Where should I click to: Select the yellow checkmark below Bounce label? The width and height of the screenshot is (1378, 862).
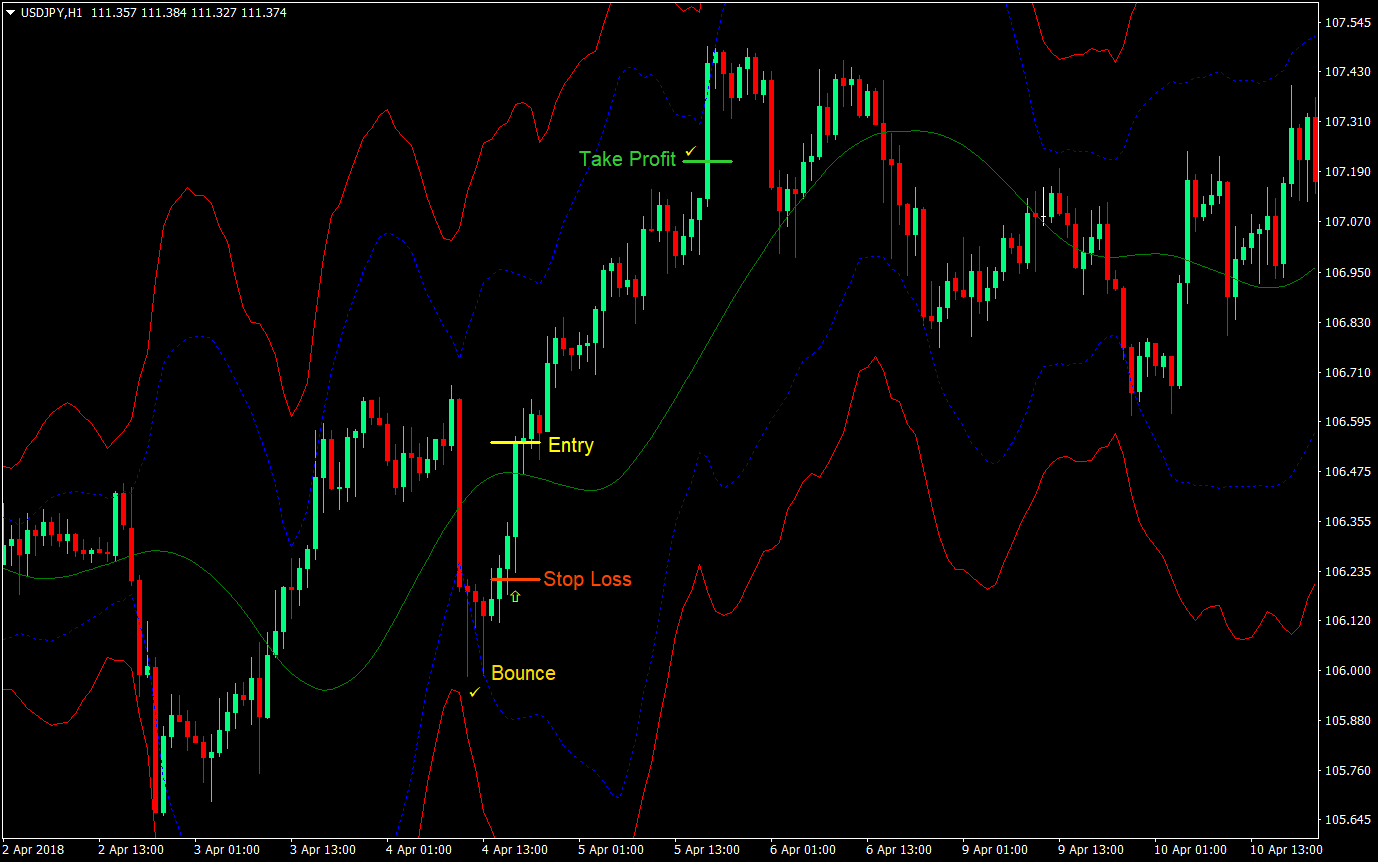[x=475, y=691]
